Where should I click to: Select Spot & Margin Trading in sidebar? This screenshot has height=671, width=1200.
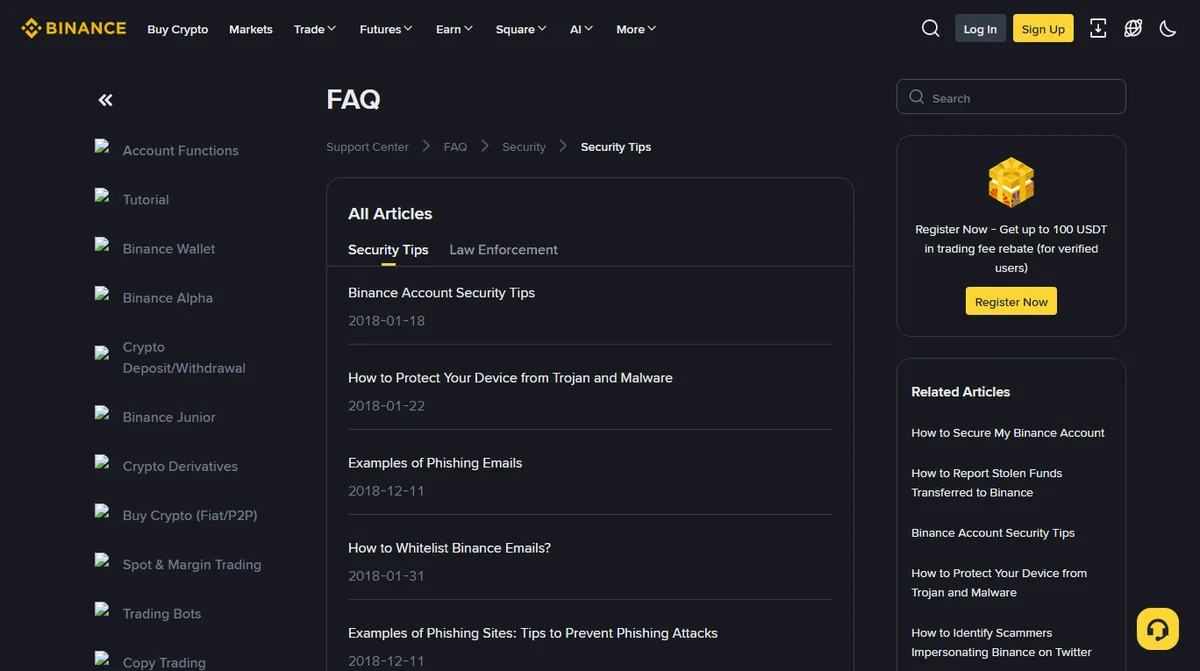point(192,564)
